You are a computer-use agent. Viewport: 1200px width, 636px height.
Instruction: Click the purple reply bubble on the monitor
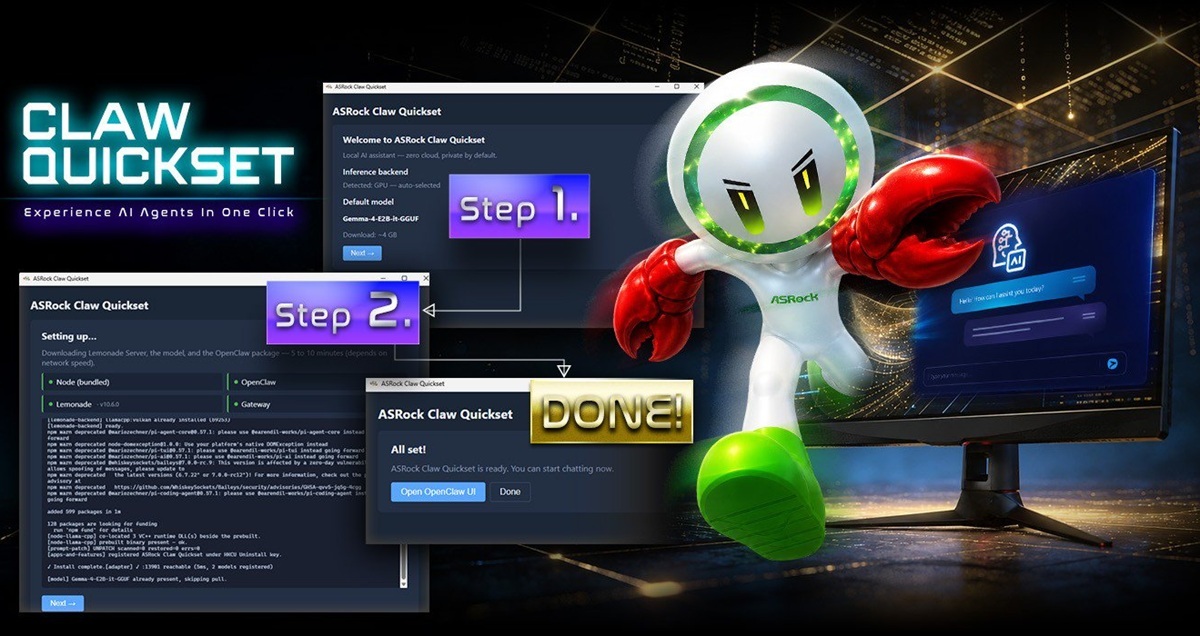click(x=1036, y=326)
